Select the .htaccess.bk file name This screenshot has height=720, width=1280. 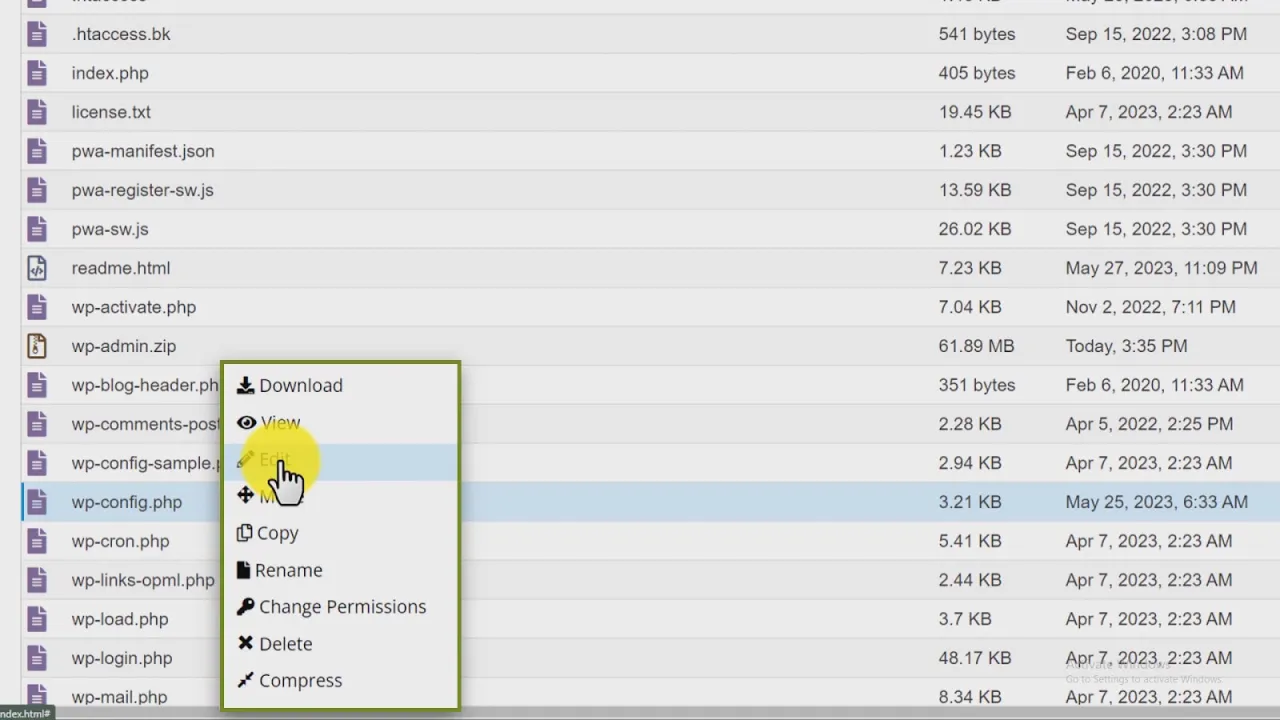tap(121, 34)
